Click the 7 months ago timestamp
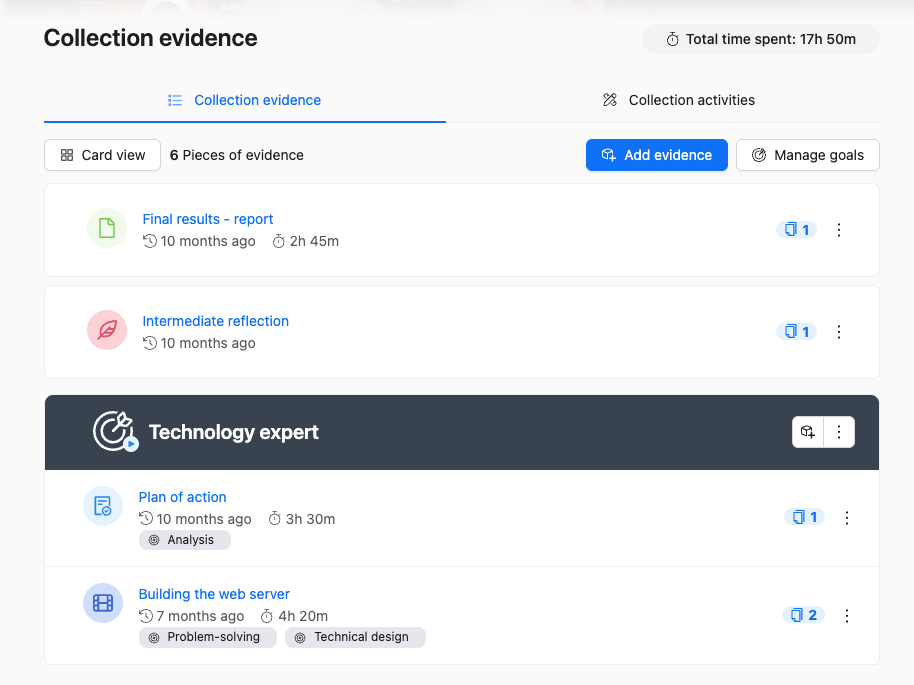 point(192,616)
